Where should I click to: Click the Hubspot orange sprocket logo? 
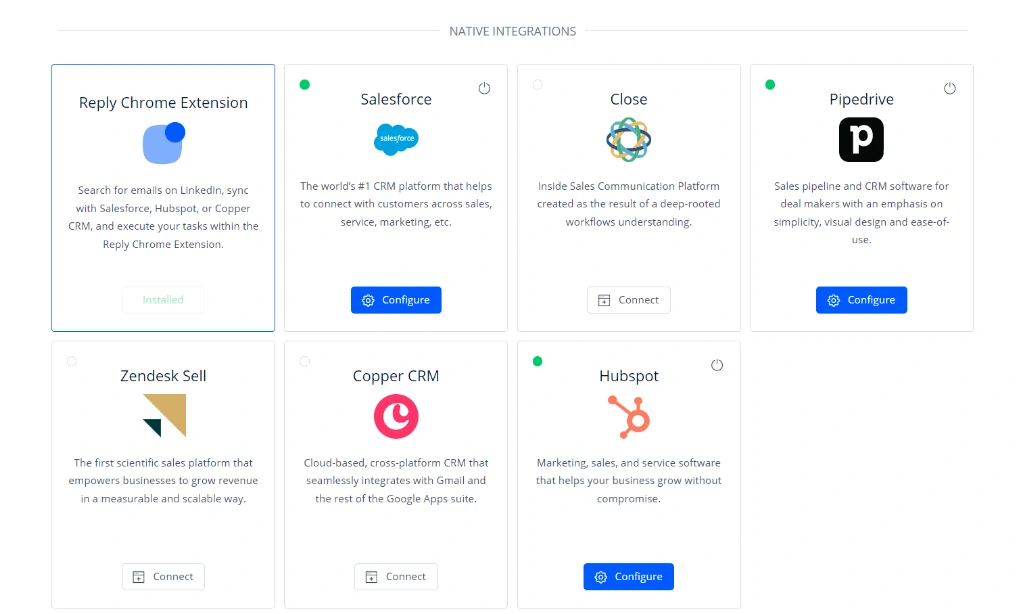[628, 416]
